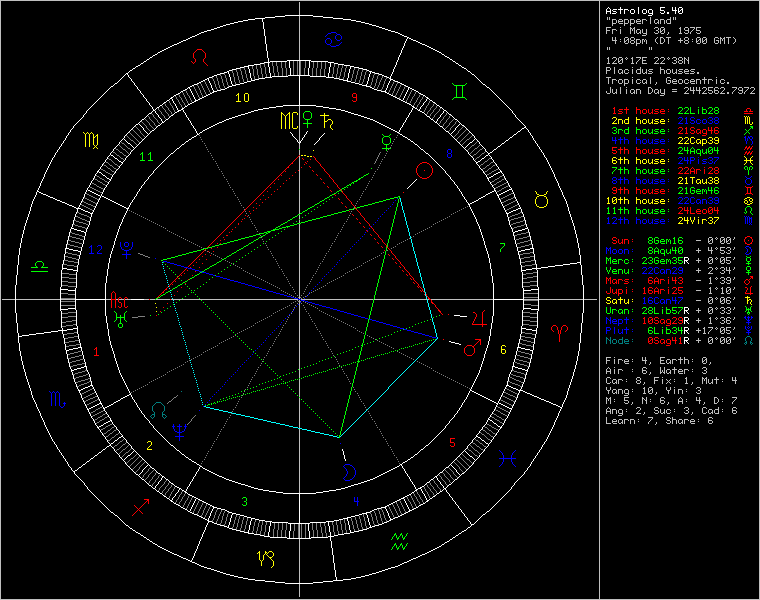Click the red Sagittarius arrow glyph on the ring
Screen dimensions: 760x600
[141, 507]
